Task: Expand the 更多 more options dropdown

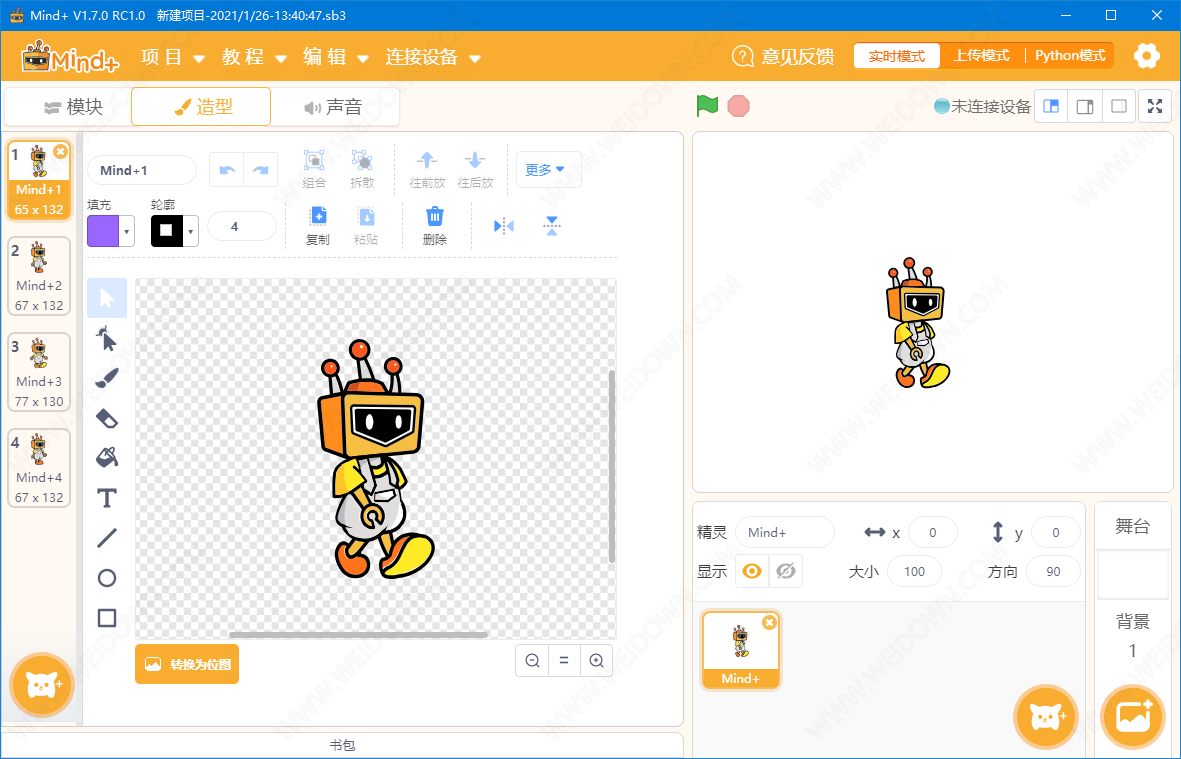Action: [x=548, y=169]
